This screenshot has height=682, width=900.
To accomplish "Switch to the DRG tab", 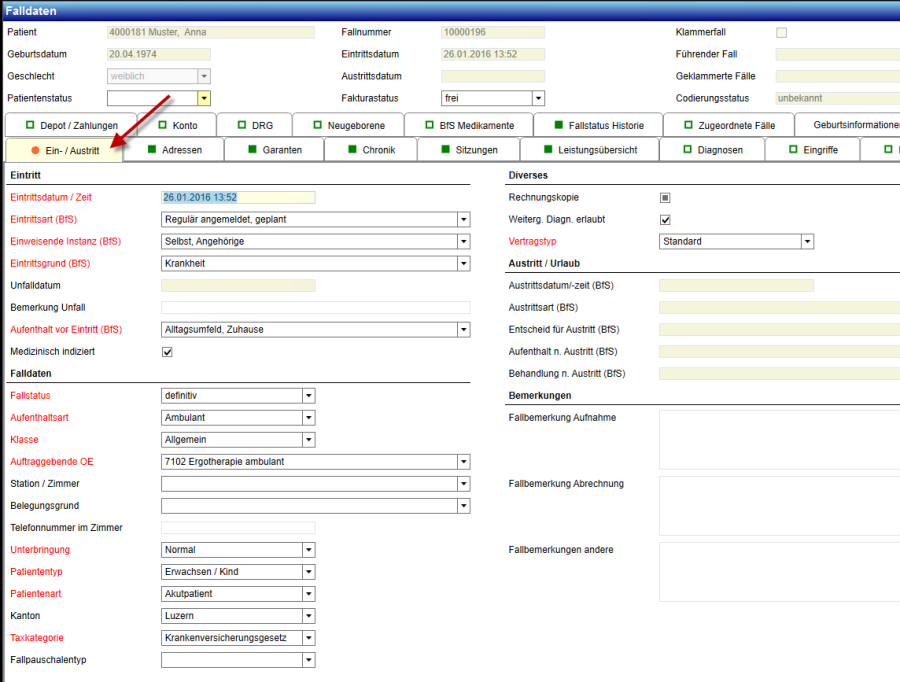I will [x=254, y=125].
